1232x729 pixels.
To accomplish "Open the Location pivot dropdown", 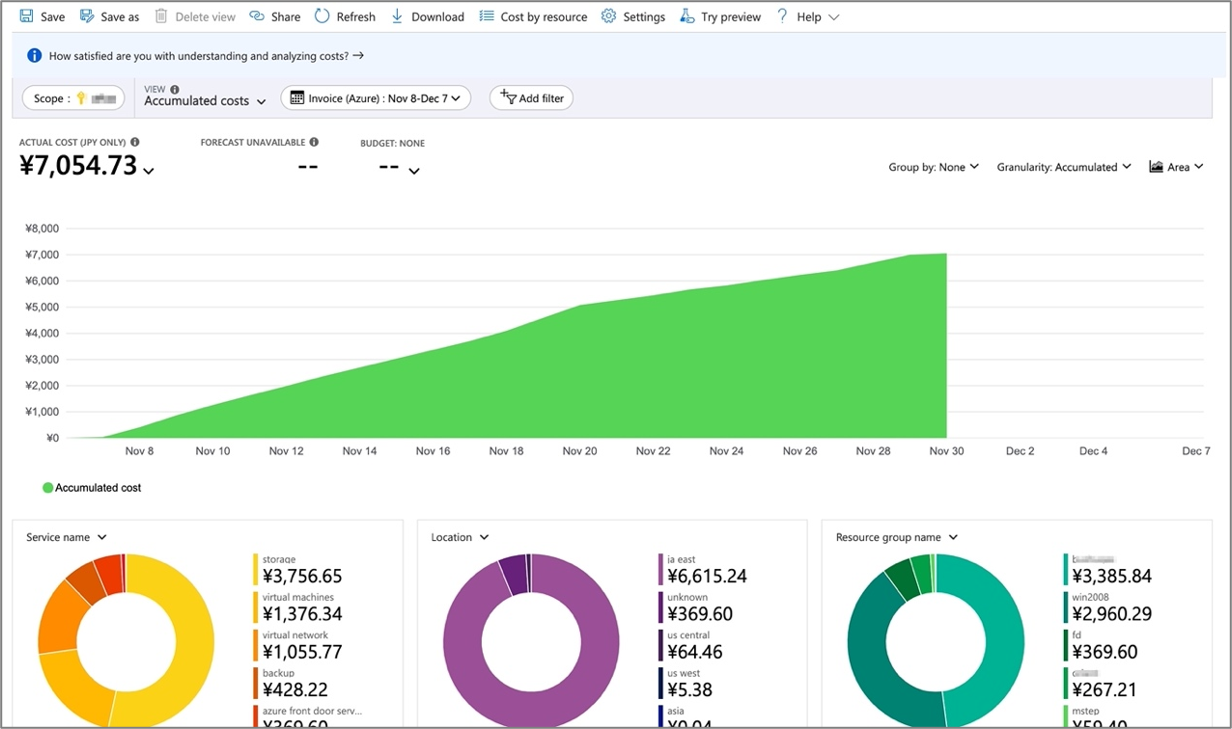I will [x=460, y=537].
